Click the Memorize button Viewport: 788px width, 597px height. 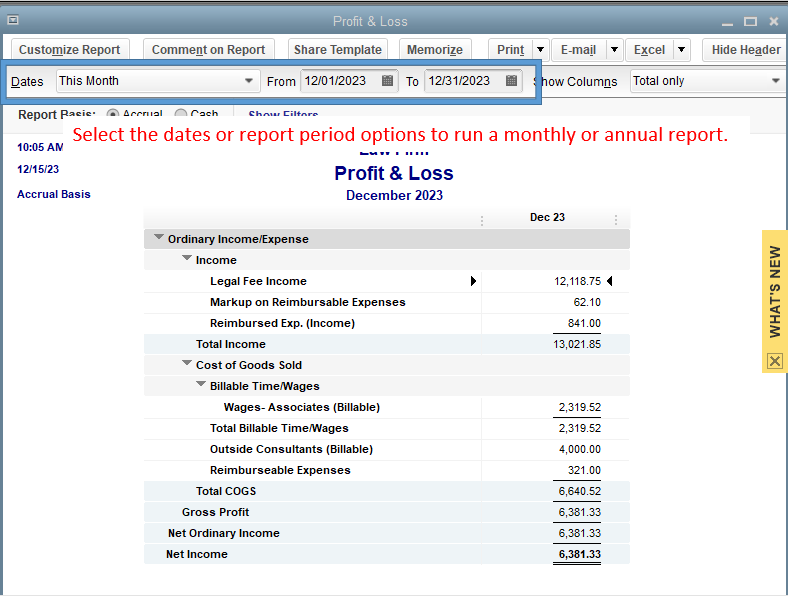pos(435,49)
